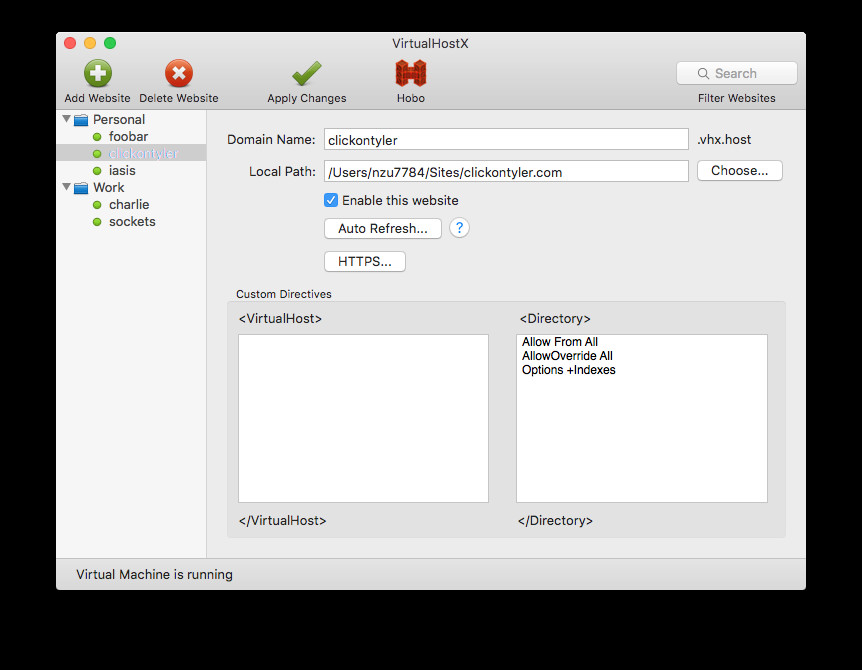Click the Add Website toolbar label
The image size is (862, 670).
pos(97,98)
